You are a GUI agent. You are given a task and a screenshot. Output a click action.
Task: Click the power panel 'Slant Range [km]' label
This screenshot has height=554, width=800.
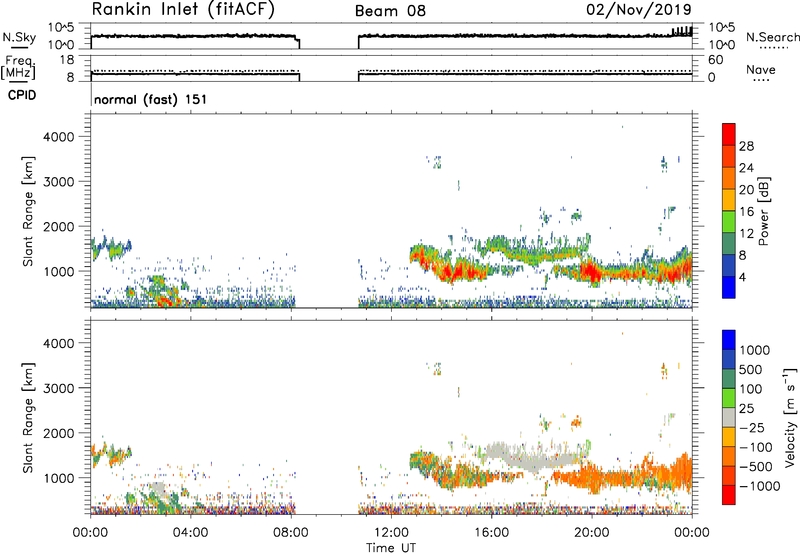pyautogui.click(x=28, y=211)
